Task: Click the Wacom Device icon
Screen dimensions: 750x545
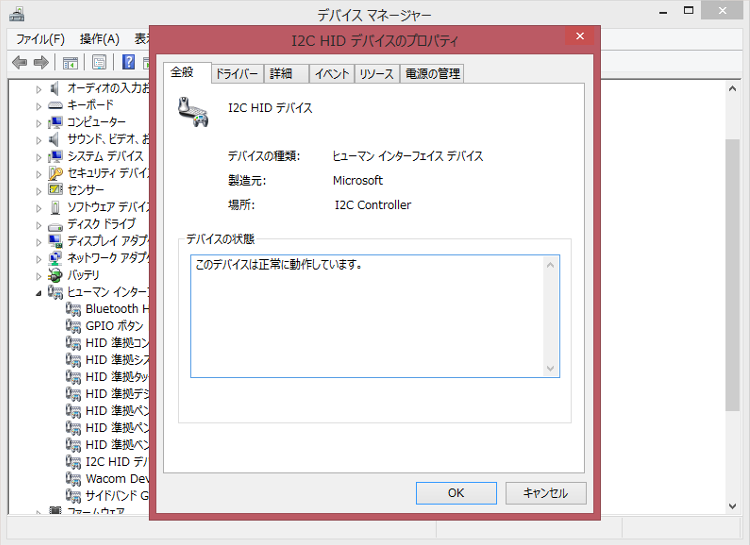Action: click(73, 479)
